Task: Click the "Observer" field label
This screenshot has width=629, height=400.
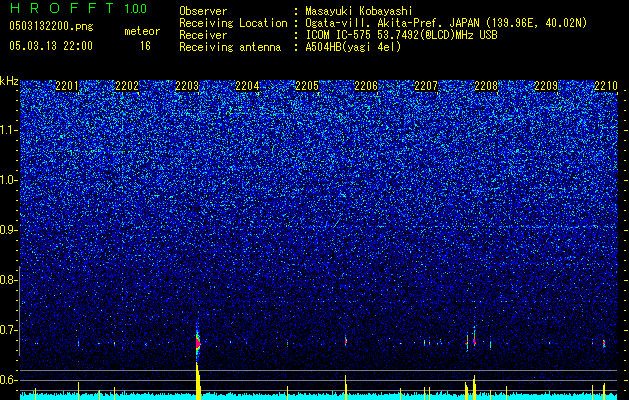Action: click(203, 11)
